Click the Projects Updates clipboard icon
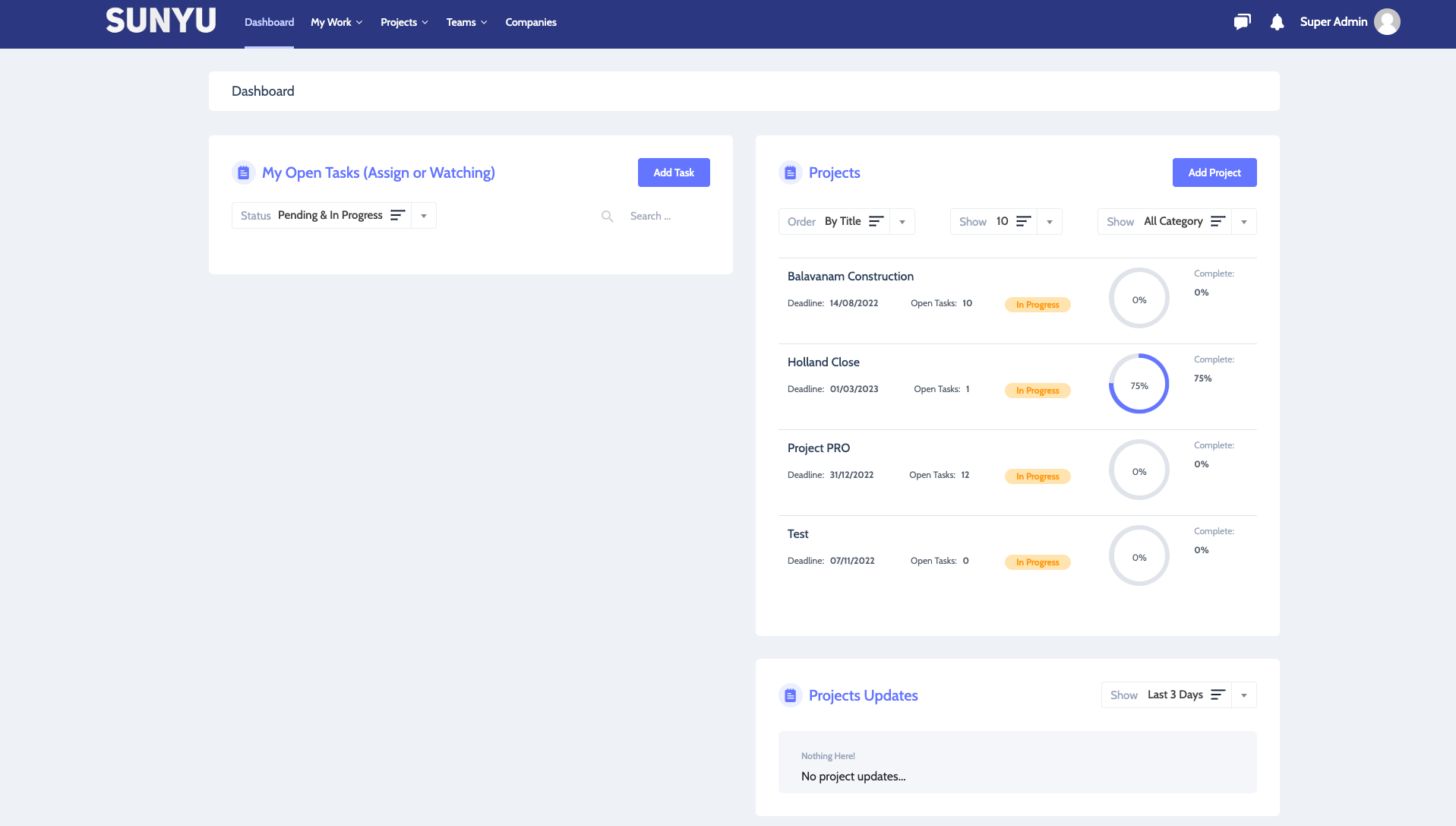Screen dimensions: 1456x826 click(791, 695)
